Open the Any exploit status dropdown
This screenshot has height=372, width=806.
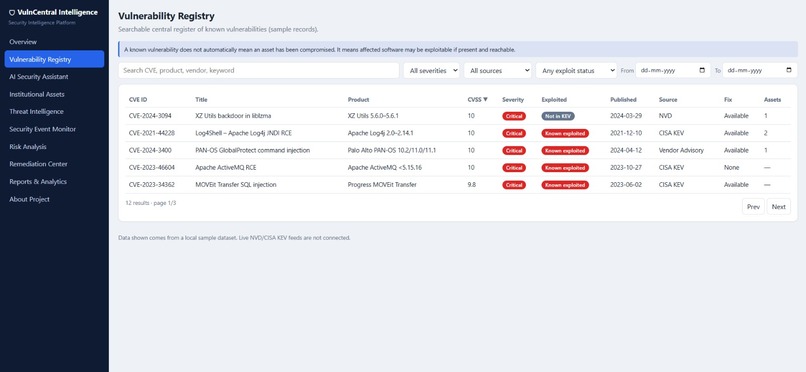pyautogui.click(x=576, y=70)
